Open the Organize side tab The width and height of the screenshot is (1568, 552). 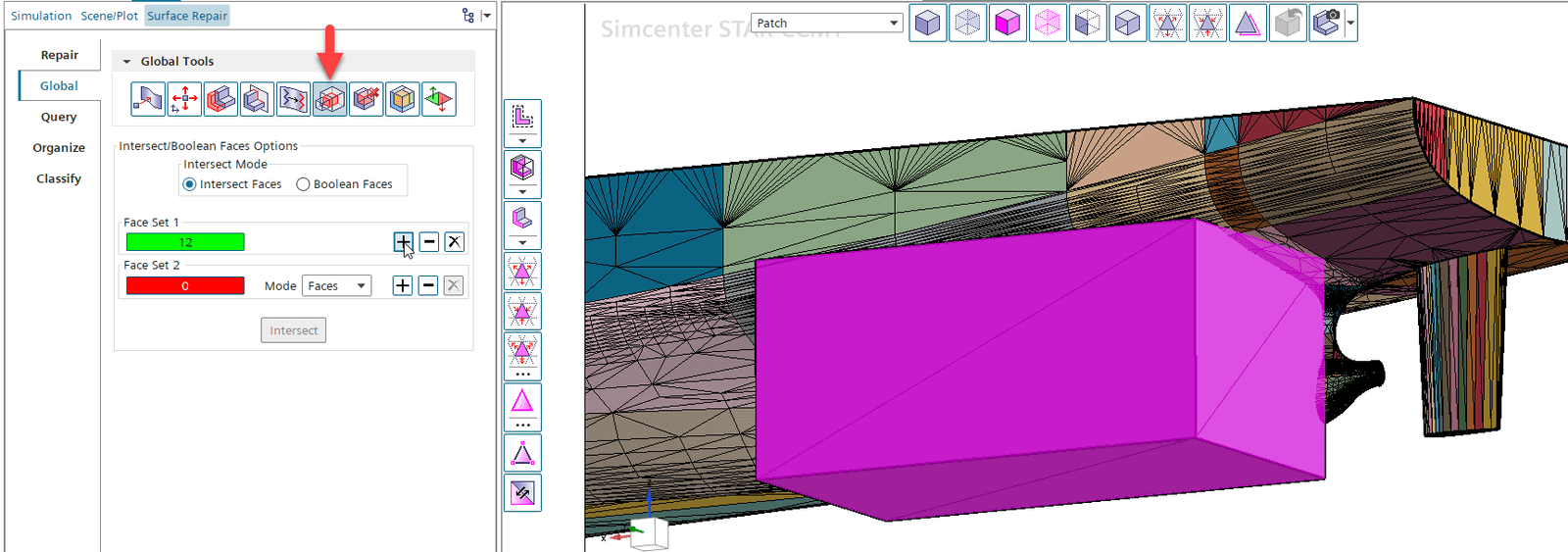point(59,148)
